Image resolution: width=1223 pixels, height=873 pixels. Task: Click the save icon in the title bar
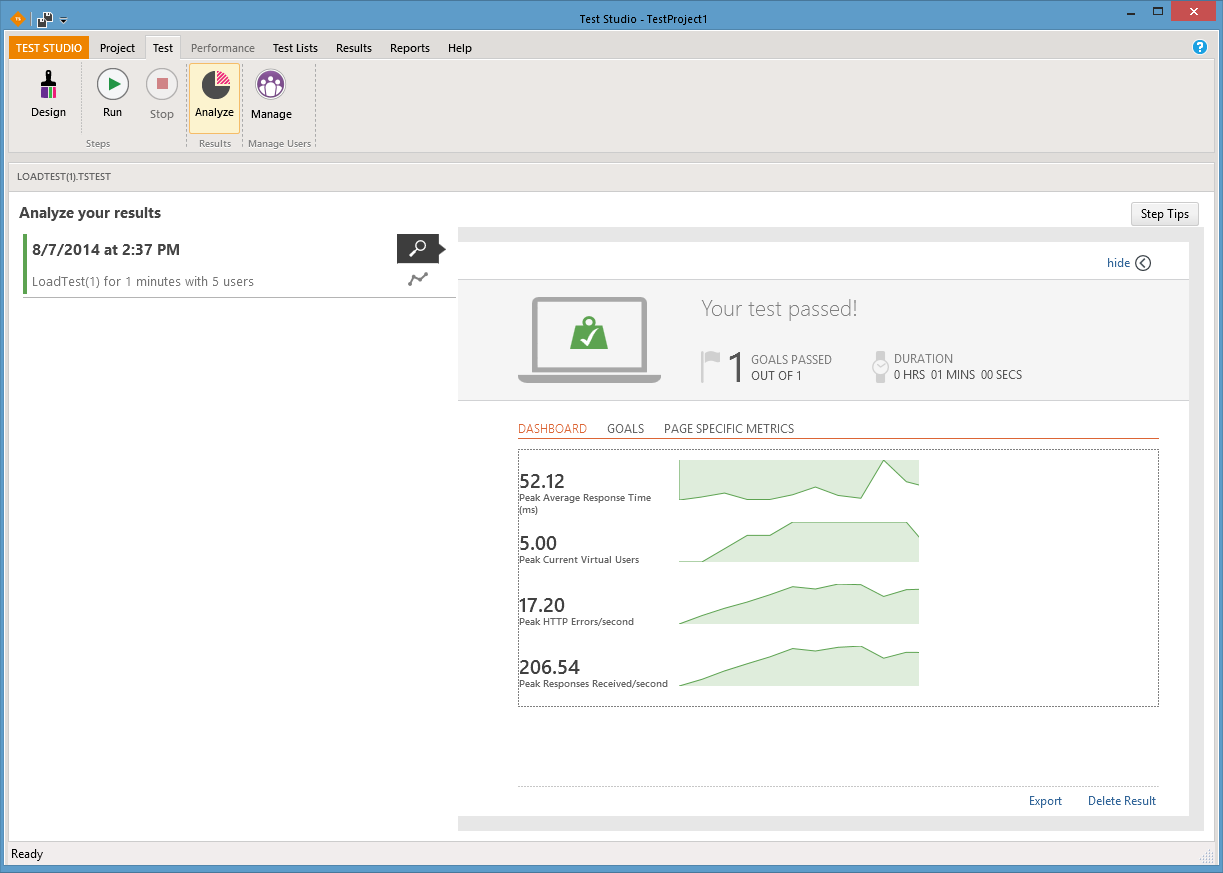(x=45, y=19)
